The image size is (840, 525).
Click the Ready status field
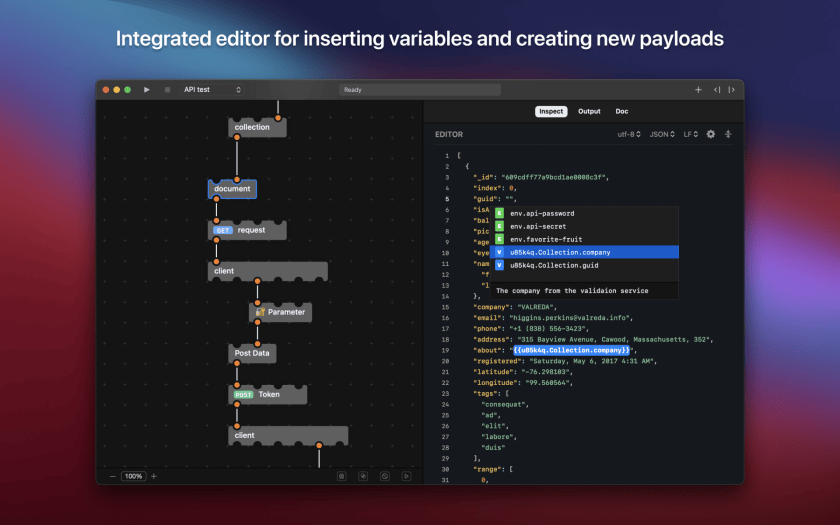click(419, 90)
